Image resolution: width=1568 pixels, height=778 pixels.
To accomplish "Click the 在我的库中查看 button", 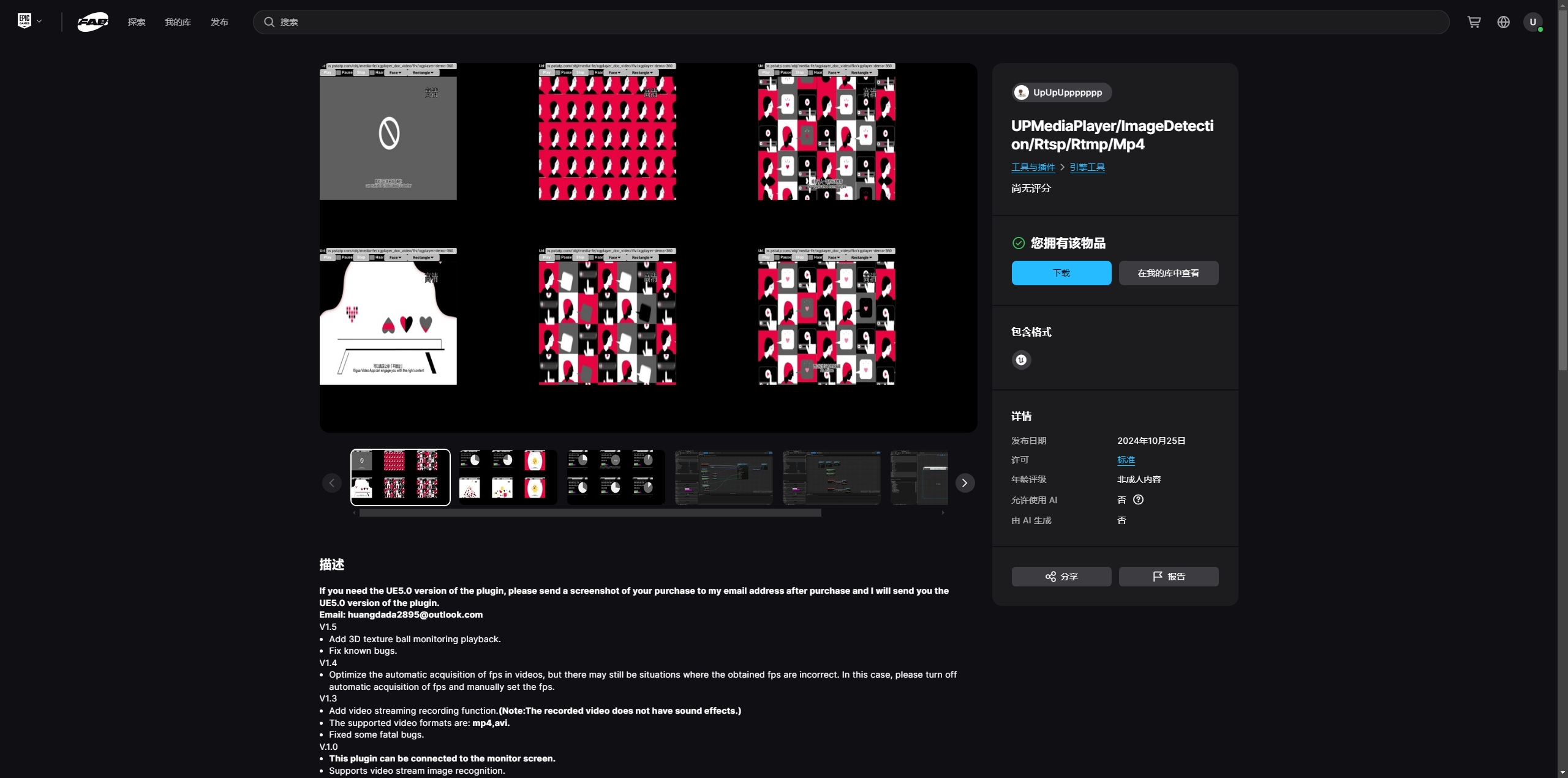I will click(1168, 273).
